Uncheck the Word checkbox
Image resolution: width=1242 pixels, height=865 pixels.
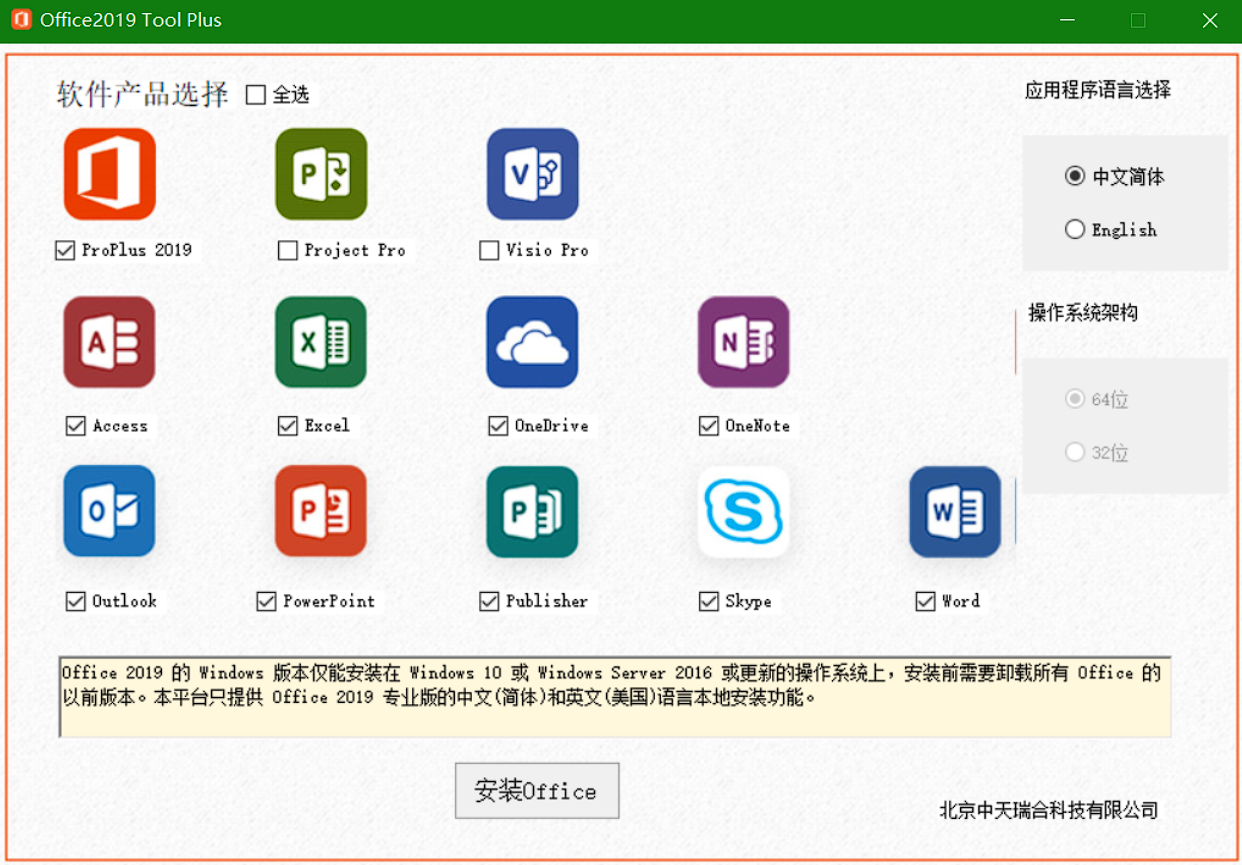[925, 601]
